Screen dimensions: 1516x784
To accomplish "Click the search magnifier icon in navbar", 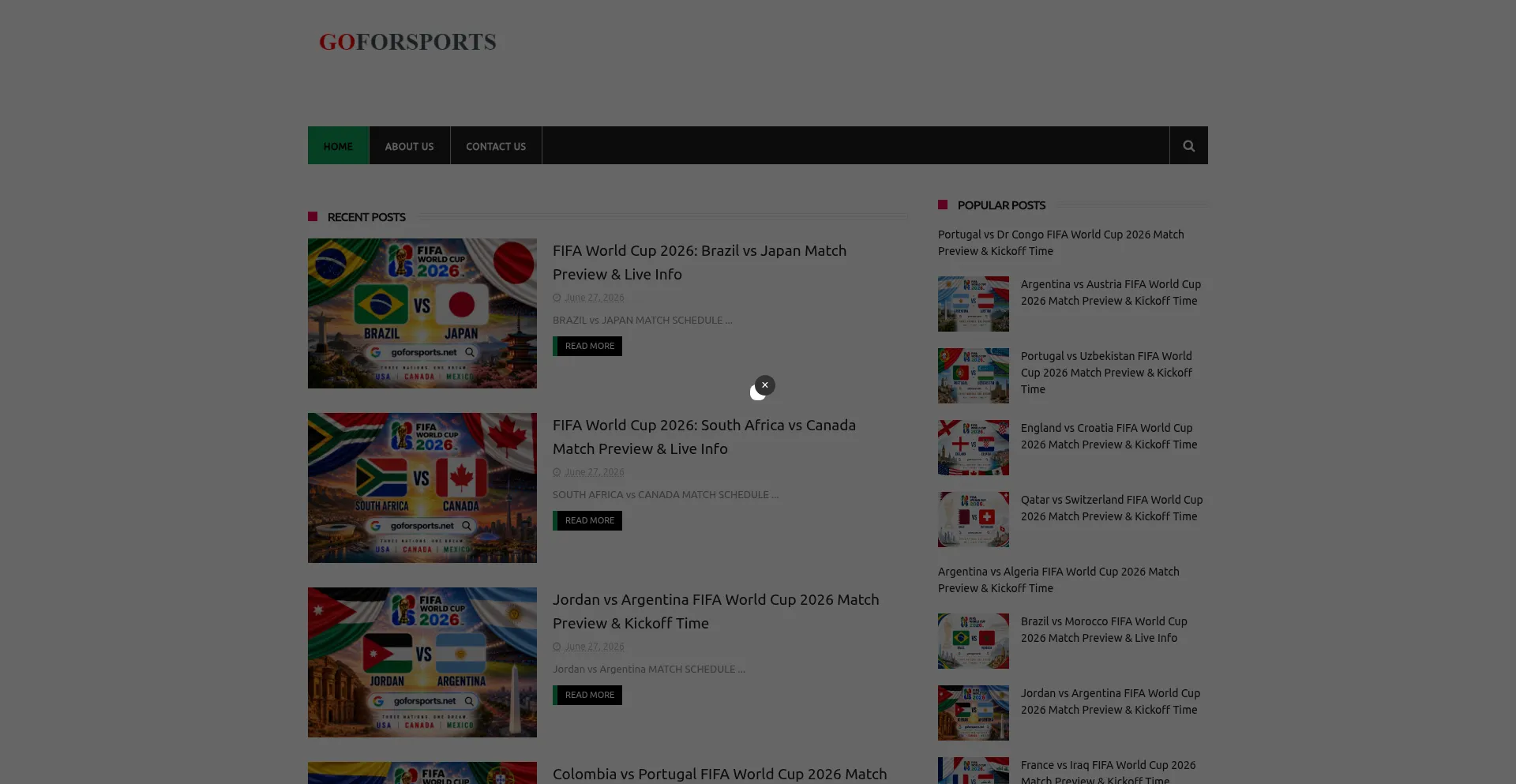I will (x=1188, y=145).
